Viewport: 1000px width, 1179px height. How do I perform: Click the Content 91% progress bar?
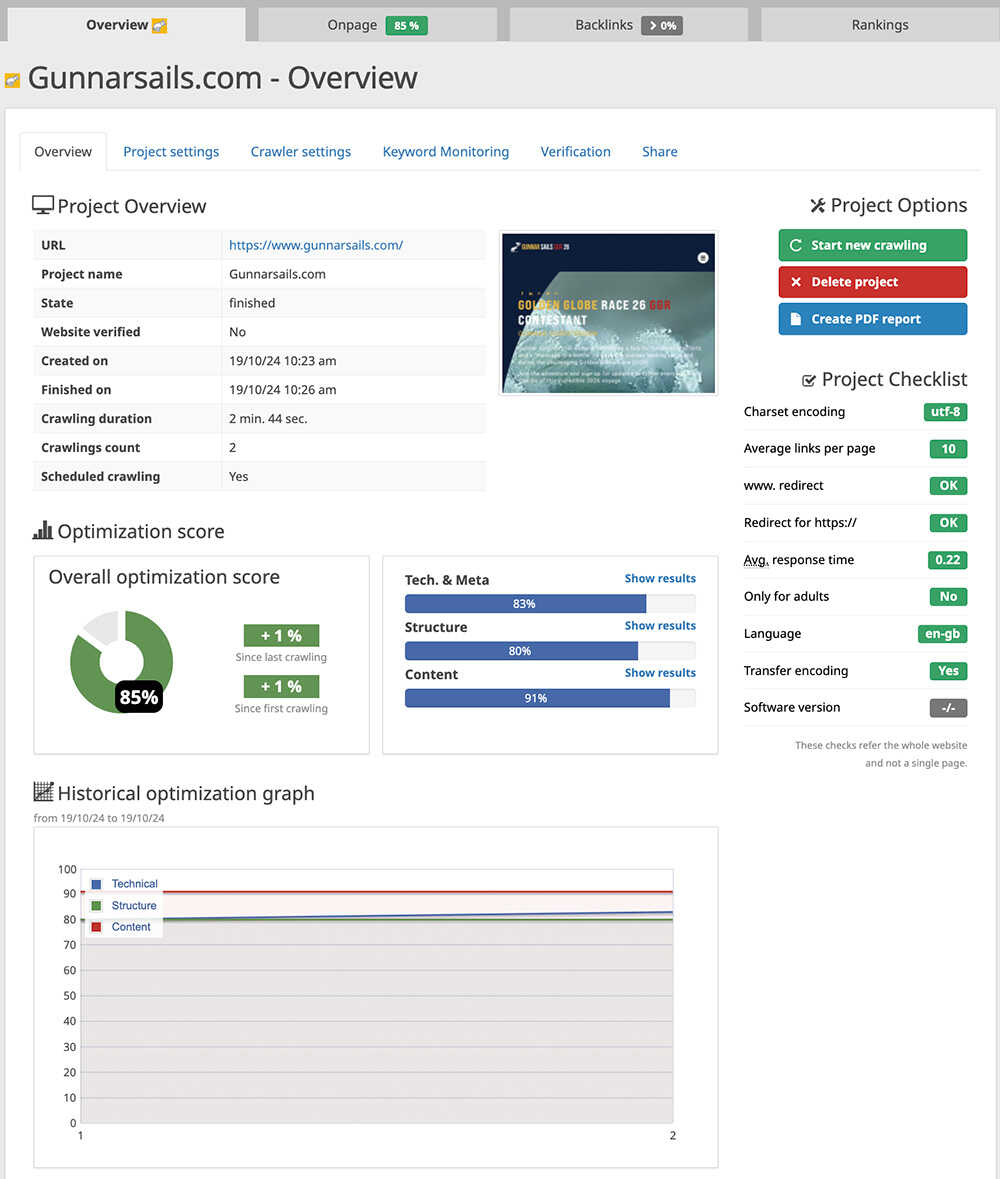click(550, 699)
